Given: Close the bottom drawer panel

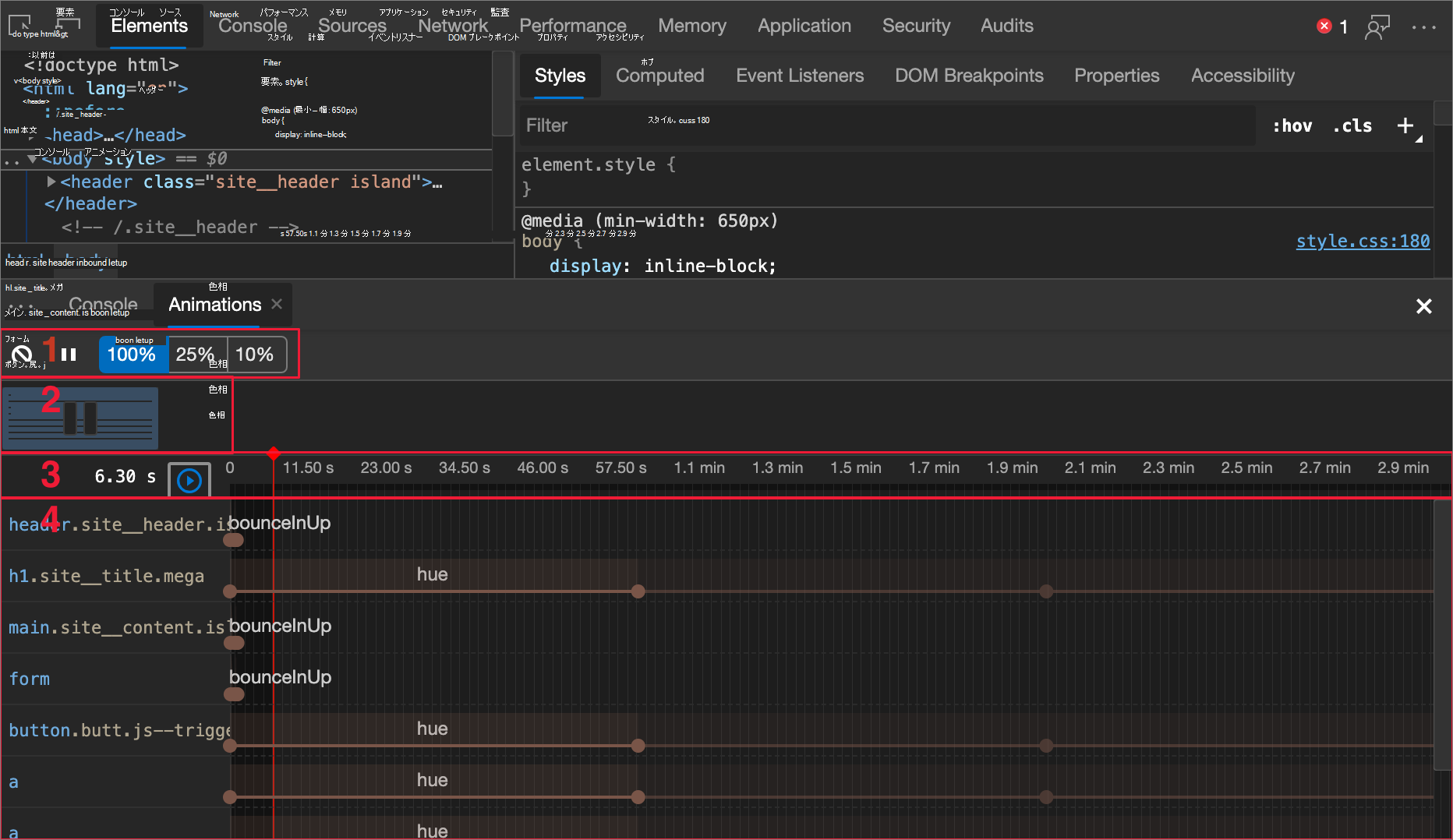Looking at the screenshot, I should pos(1424,306).
